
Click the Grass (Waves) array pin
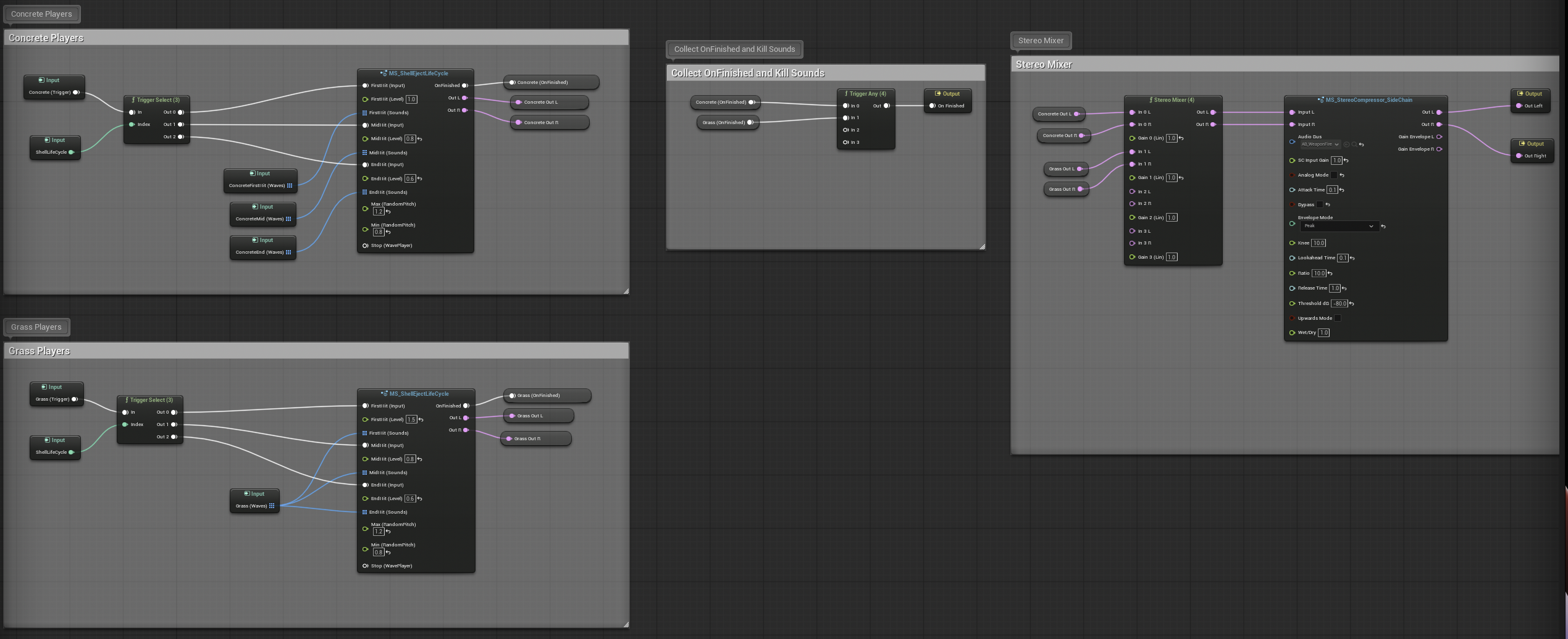tap(272, 506)
